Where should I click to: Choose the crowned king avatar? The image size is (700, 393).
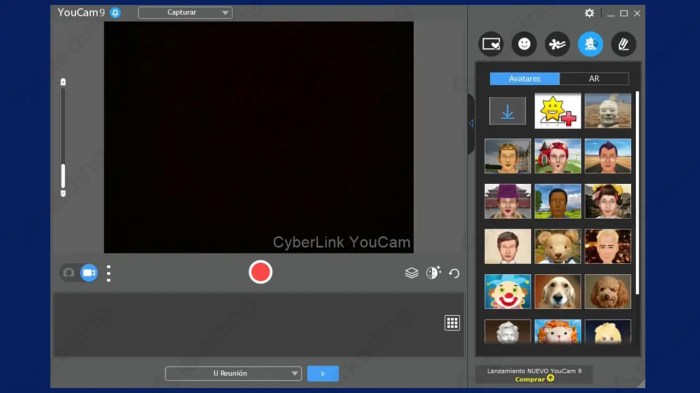[508, 156]
